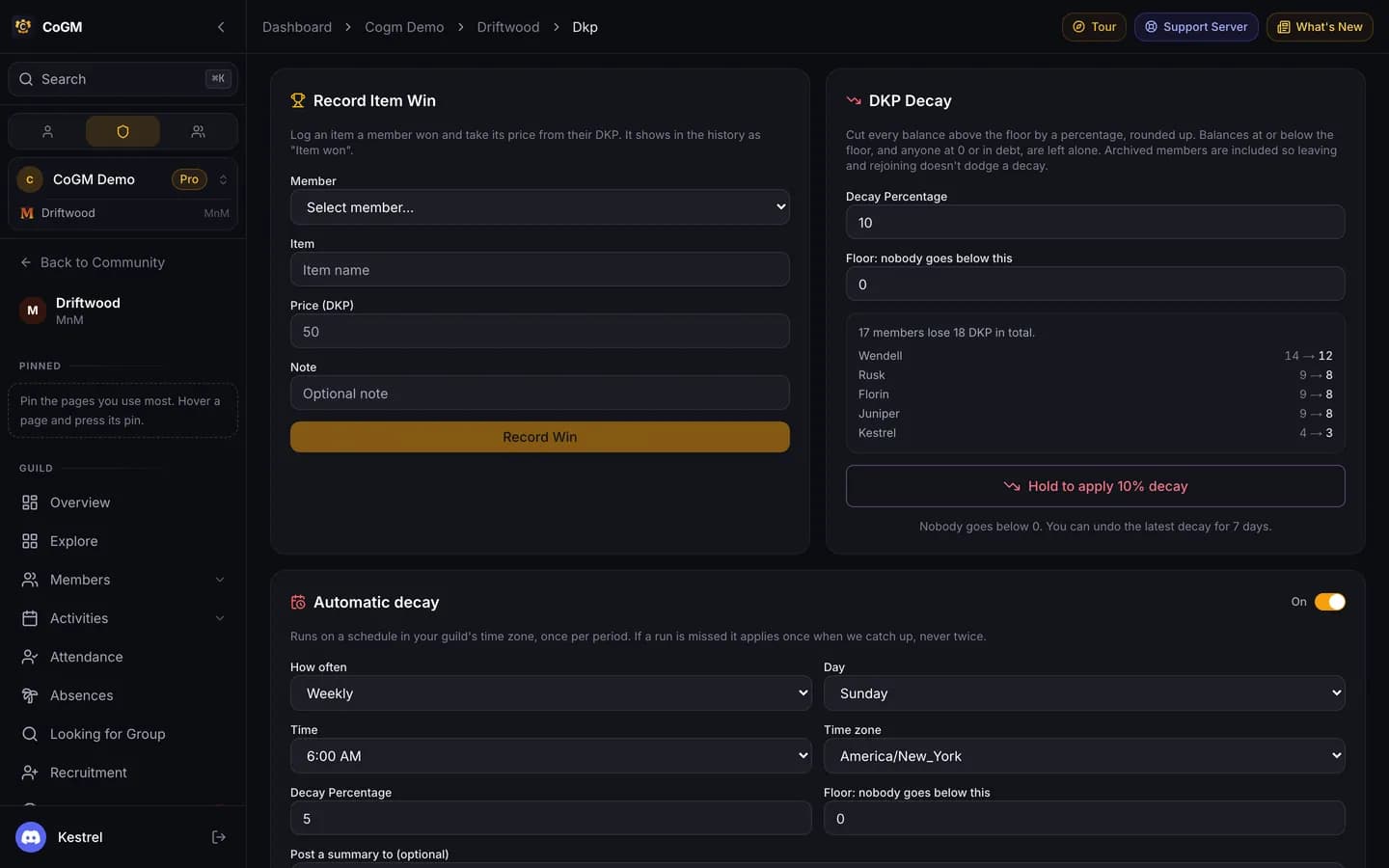
Task: Click the Discord avatar next to Kestrel
Action: click(x=31, y=837)
